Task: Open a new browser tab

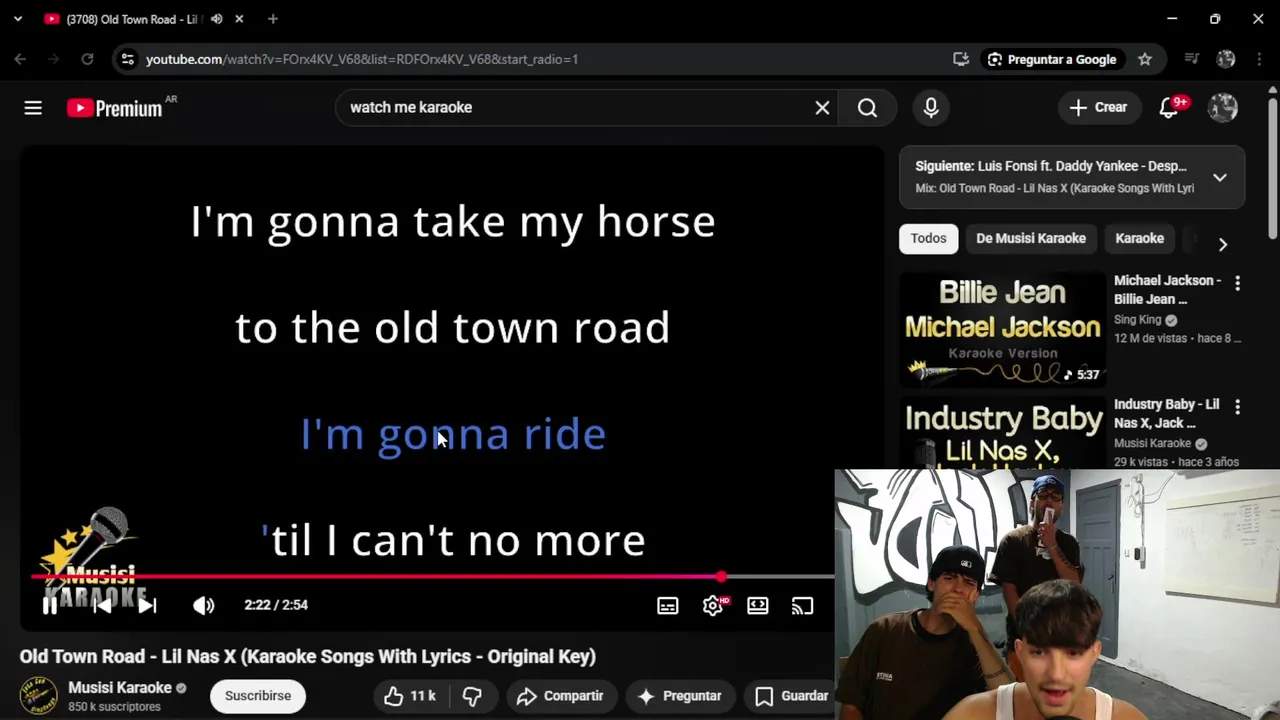Action: click(272, 19)
